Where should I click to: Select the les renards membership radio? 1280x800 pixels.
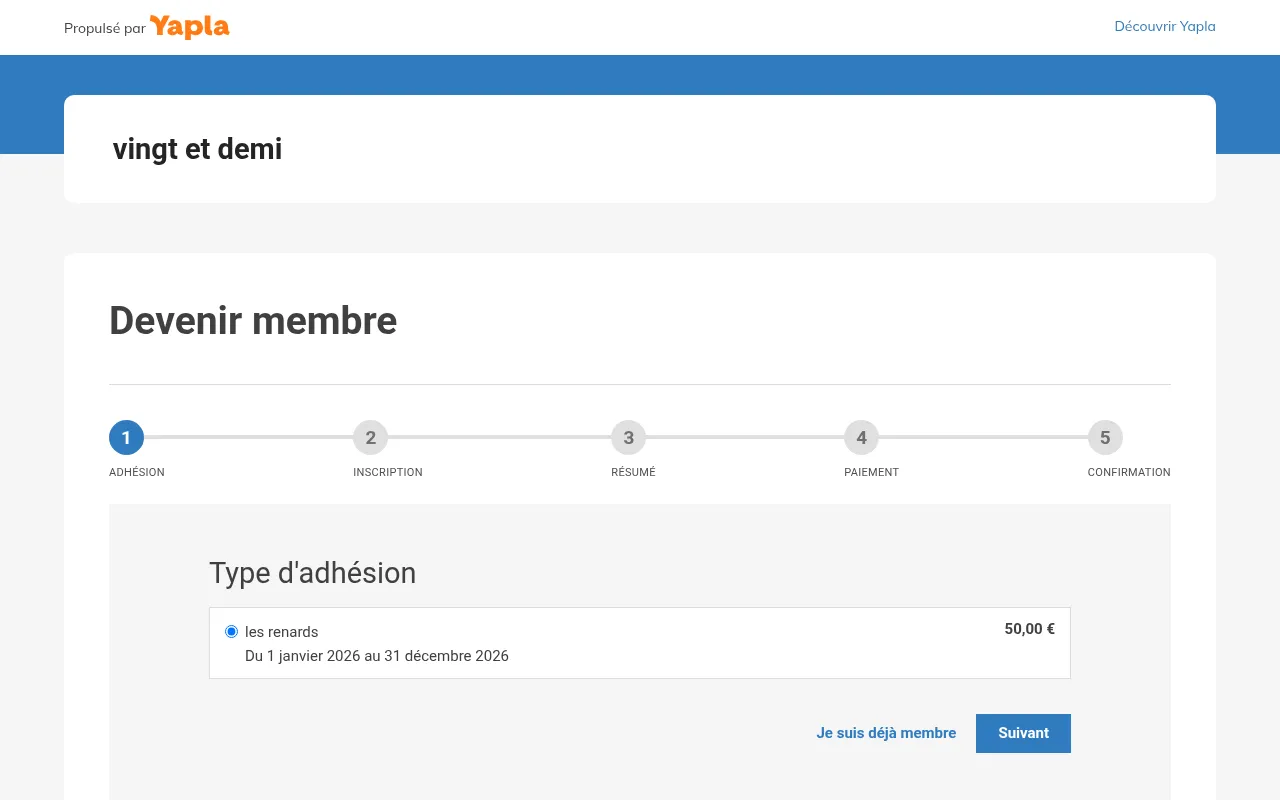point(232,631)
